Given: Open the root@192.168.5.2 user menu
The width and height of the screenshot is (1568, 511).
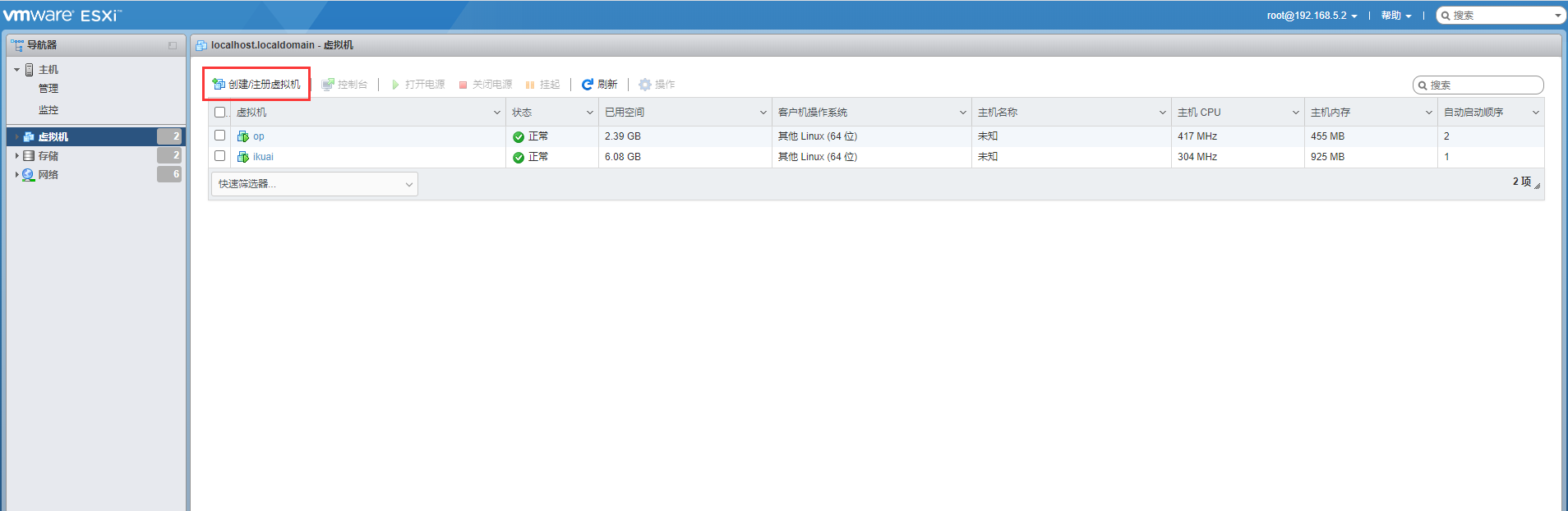Looking at the screenshot, I should click(x=1312, y=16).
